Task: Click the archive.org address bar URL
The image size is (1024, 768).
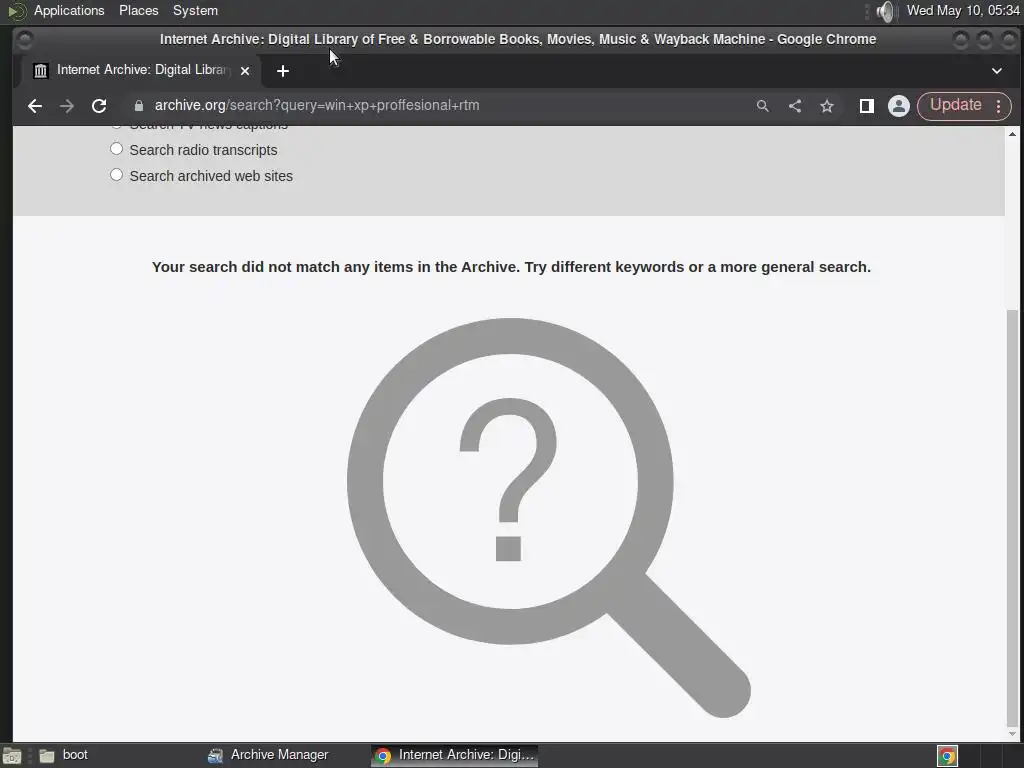Action: click(x=317, y=106)
